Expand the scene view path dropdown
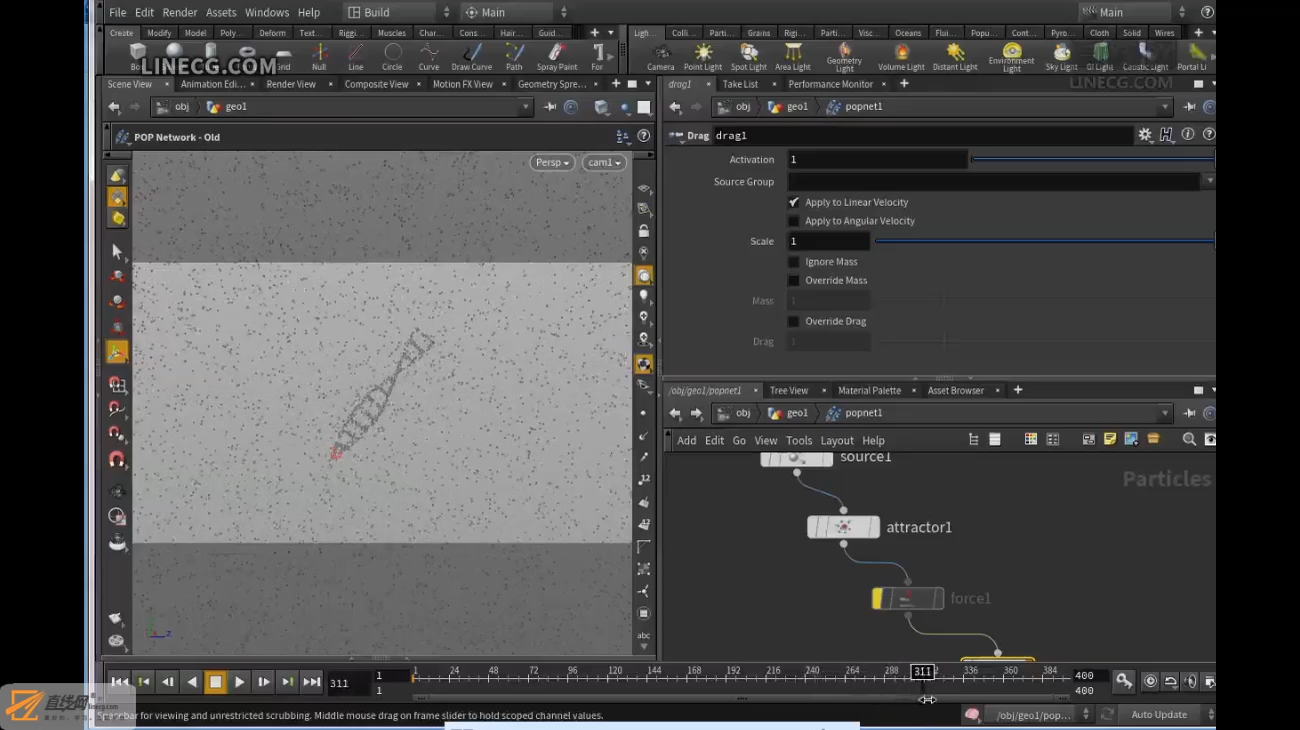Viewport: 1300px width, 730px height. pos(525,107)
